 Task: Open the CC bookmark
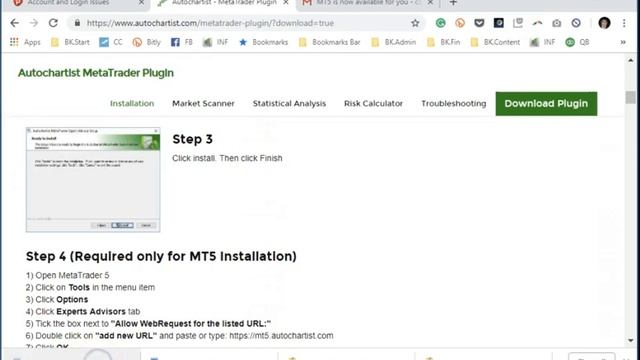111,42
